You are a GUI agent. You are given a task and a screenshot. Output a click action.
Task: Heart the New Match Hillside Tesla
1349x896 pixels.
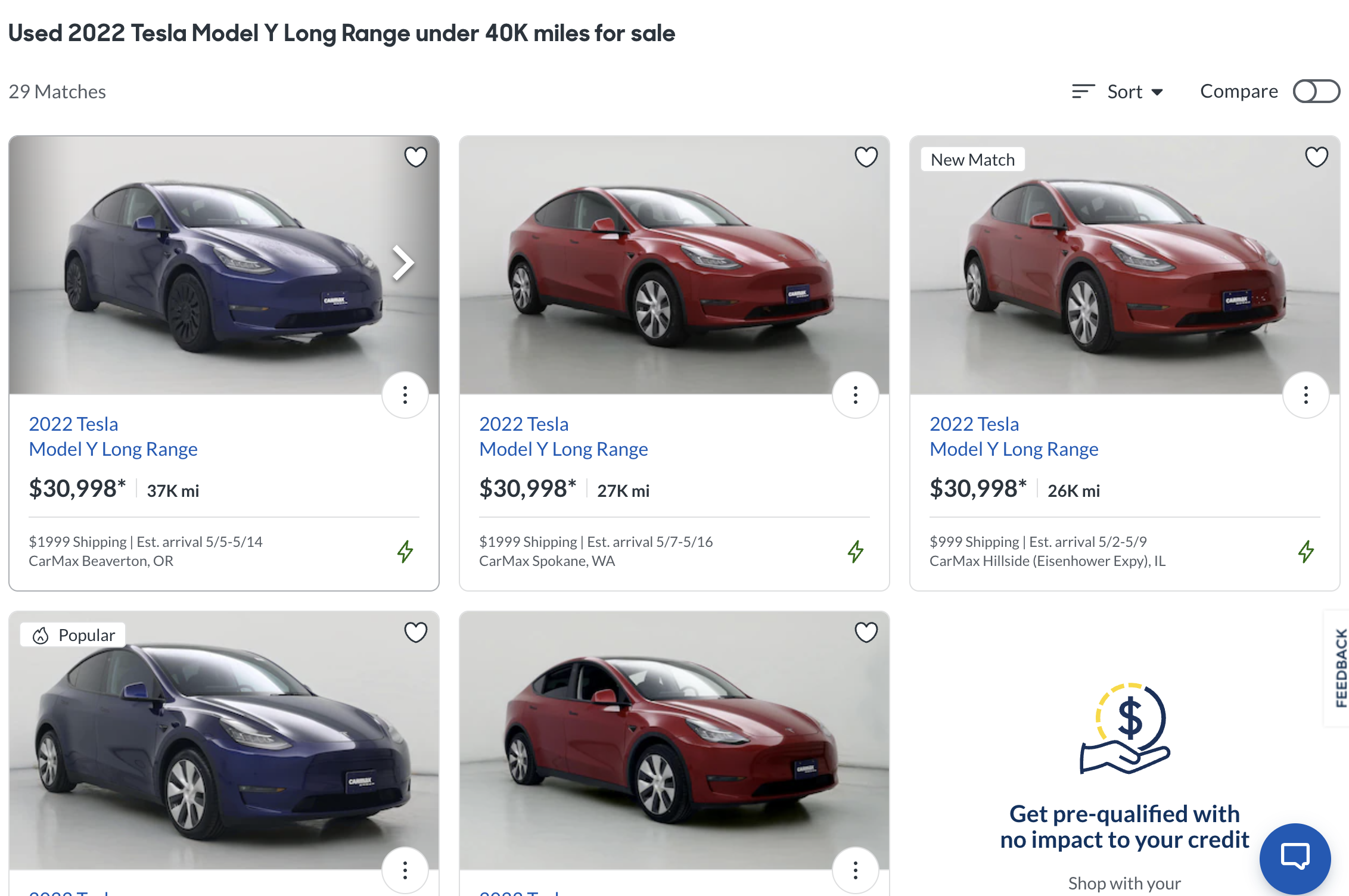(x=1316, y=157)
